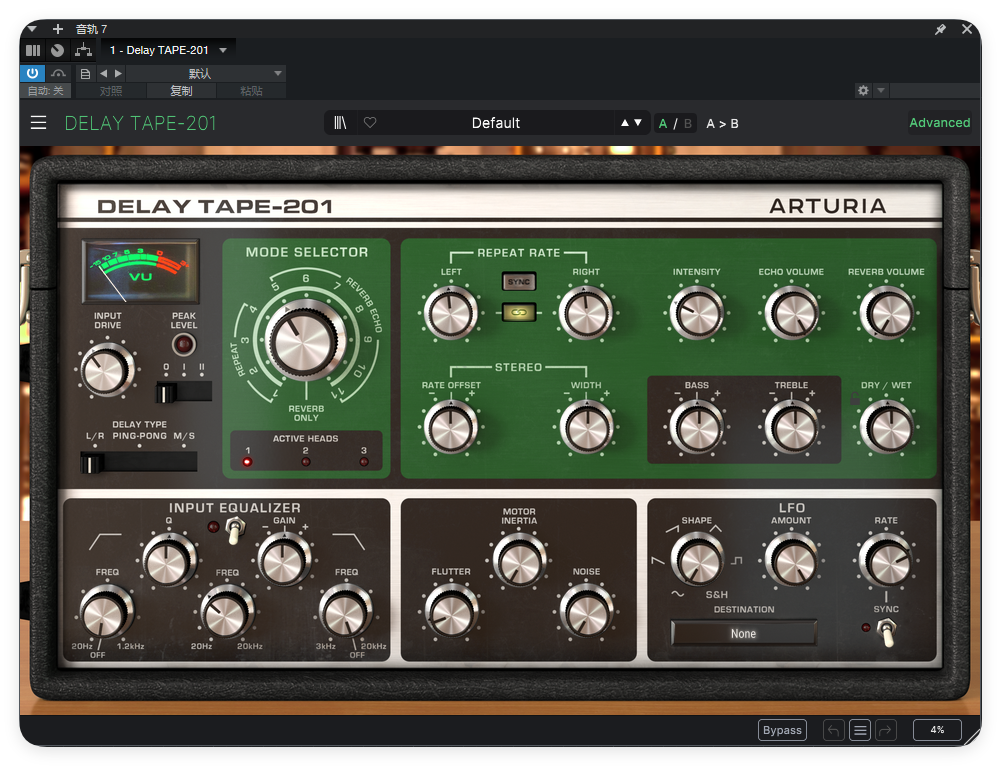
Task: Click the mixer columns icon in host toolbar
Action: [x=33, y=50]
